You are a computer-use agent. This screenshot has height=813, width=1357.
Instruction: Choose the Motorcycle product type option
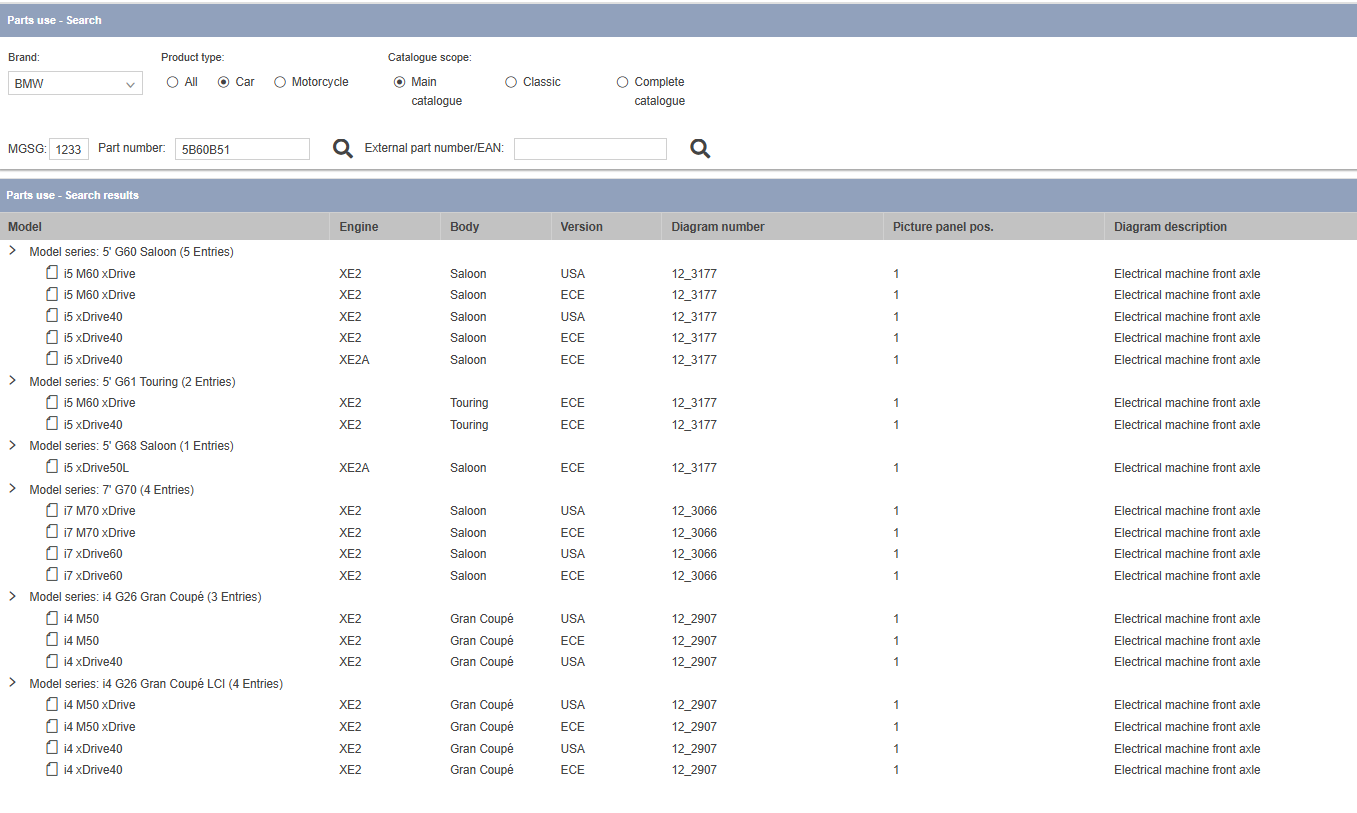point(280,82)
